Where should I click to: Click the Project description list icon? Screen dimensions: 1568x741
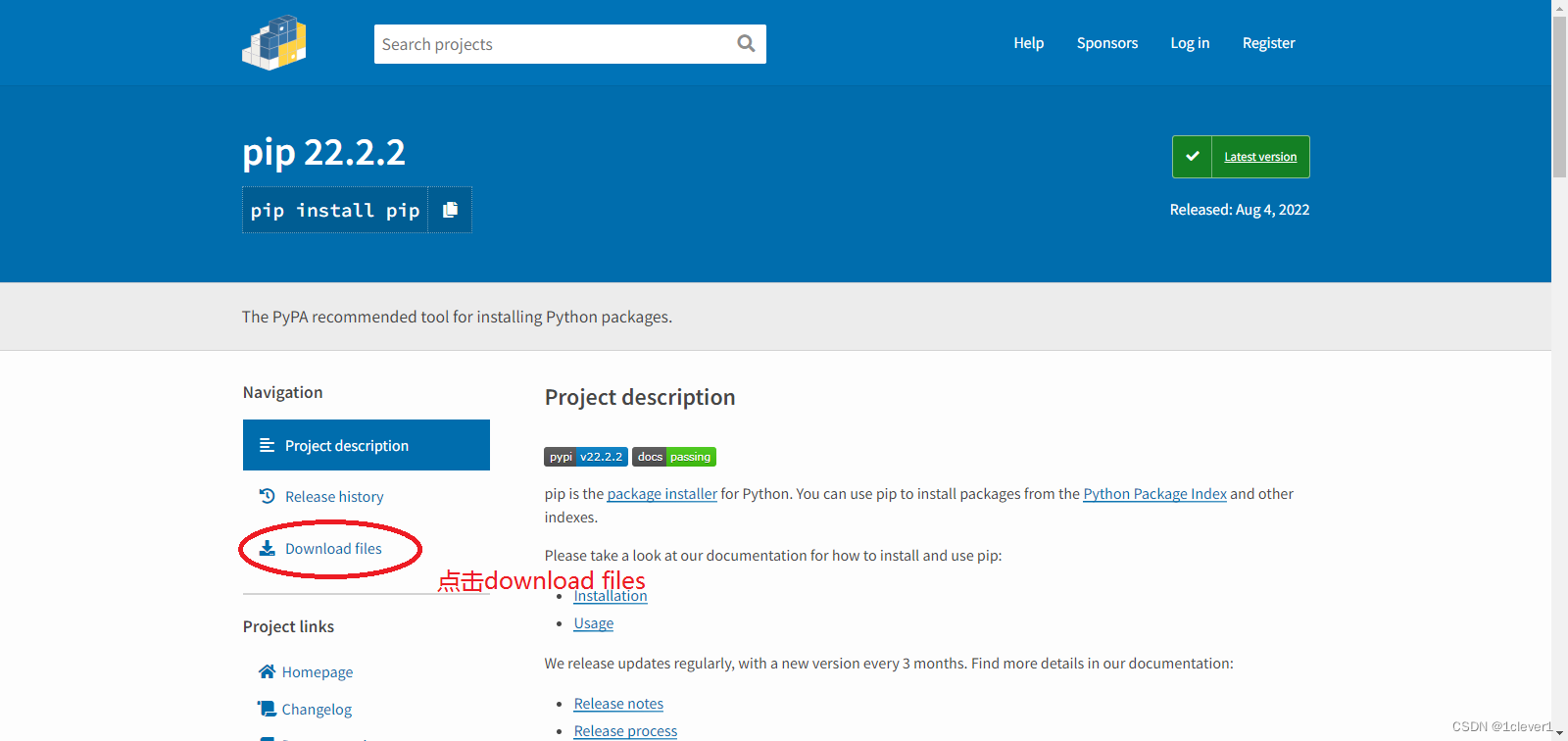(267, 445)
